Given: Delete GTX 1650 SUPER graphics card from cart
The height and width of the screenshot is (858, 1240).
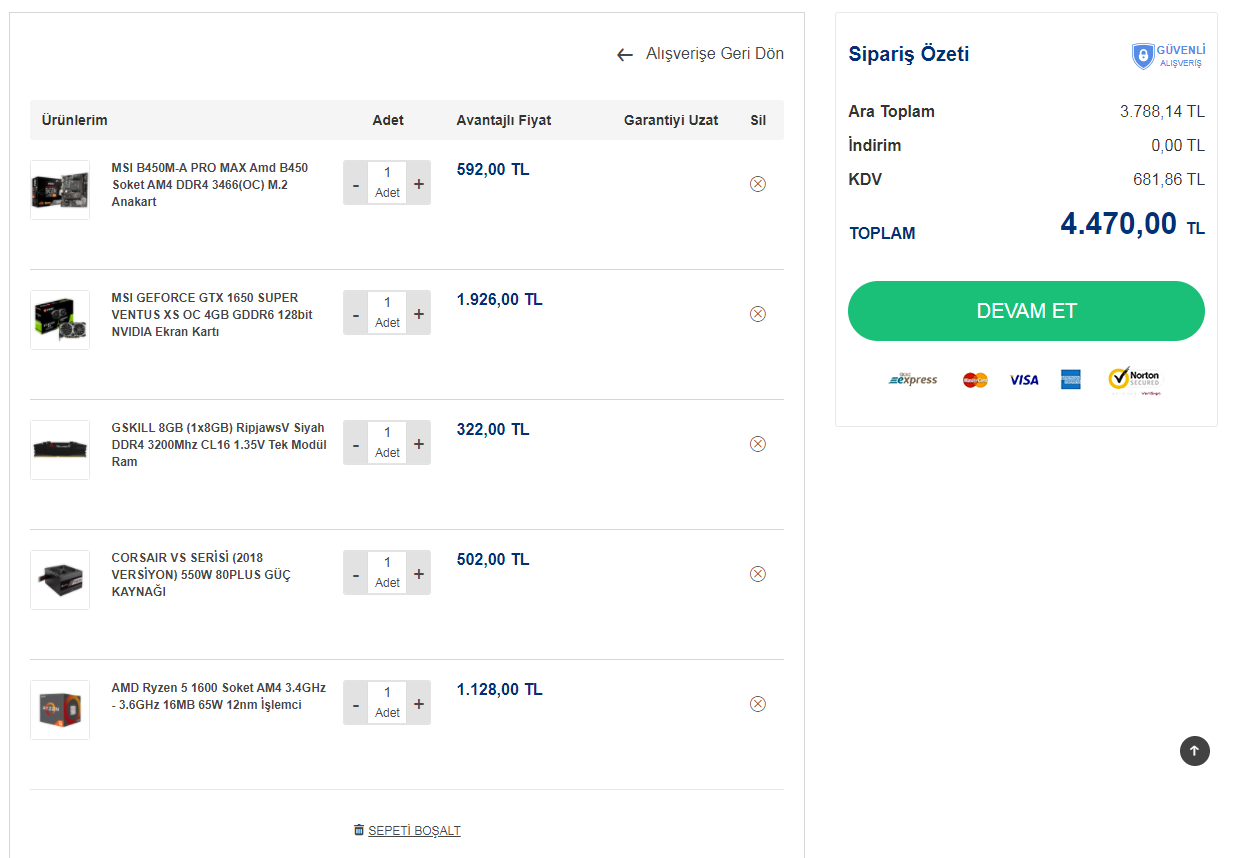Looking at the screenshot, I should tap(757, 314).
